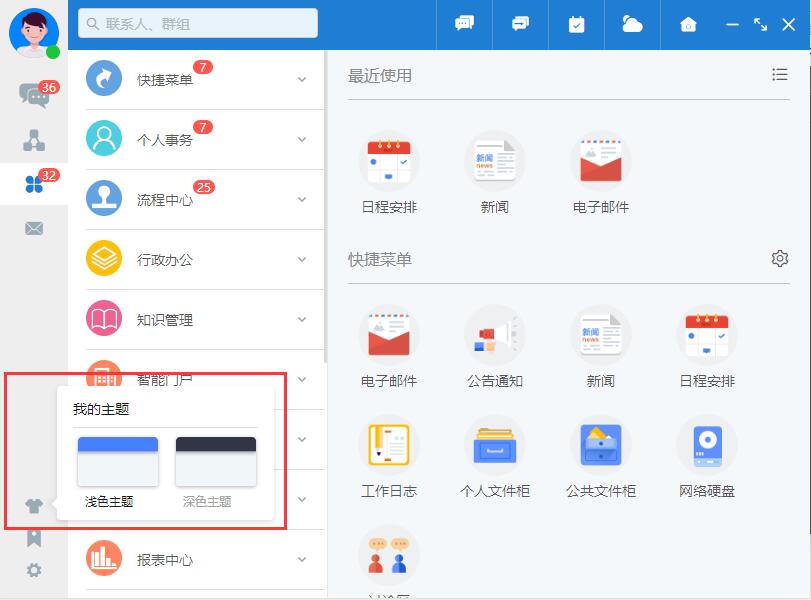The width and height of the screenshot is (811, 600).
Task: Open the organization structure icon in sidebar
Action: pyautogui.click(x=34, y=140)
